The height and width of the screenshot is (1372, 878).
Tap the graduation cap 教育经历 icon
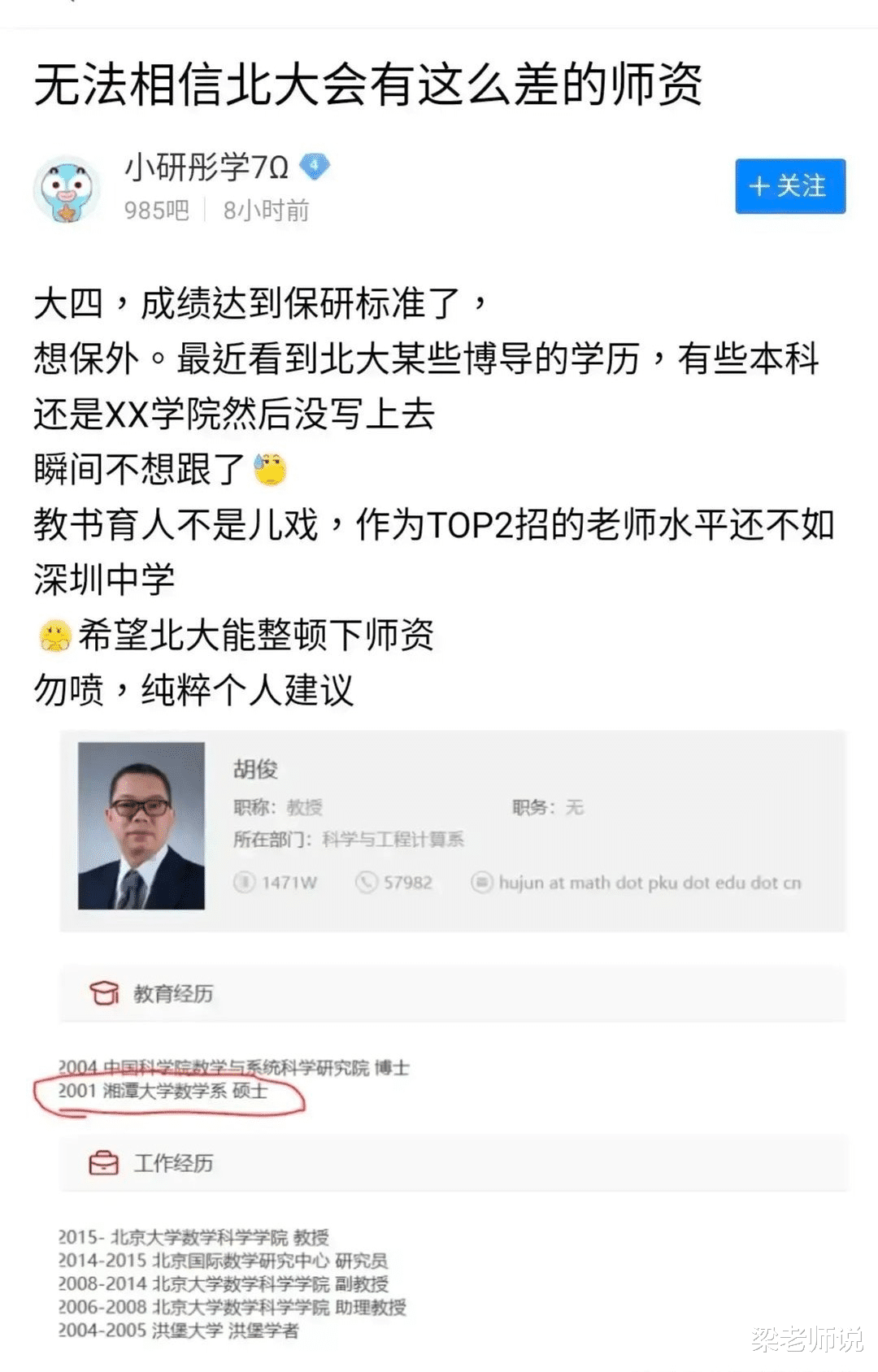104,993
